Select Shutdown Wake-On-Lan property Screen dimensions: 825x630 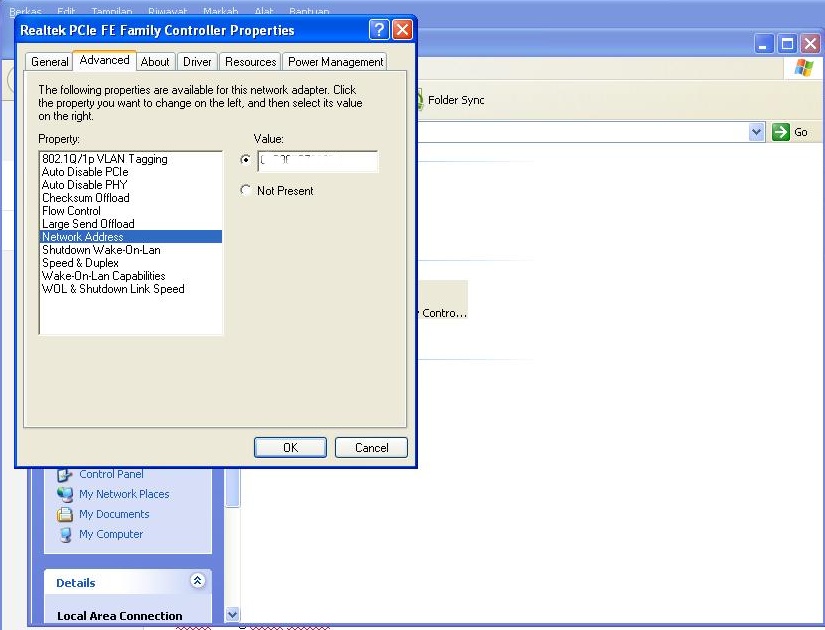130,250
